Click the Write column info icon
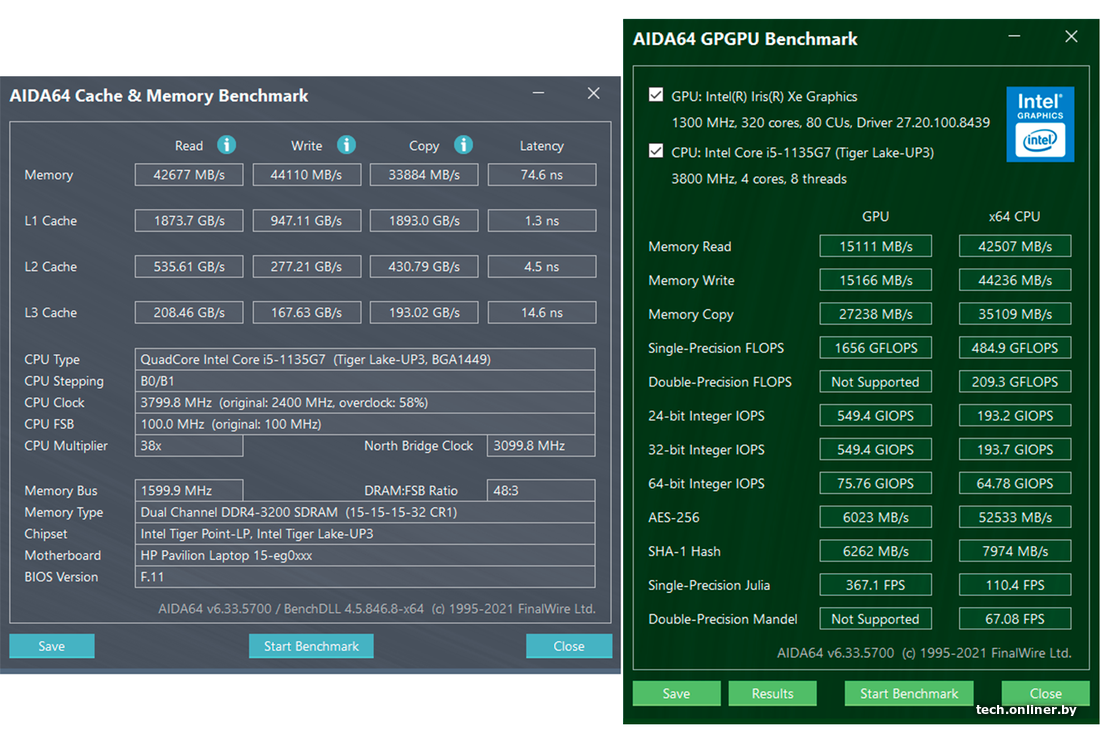Screen dimensions: 1100x733 click(346, 145)
